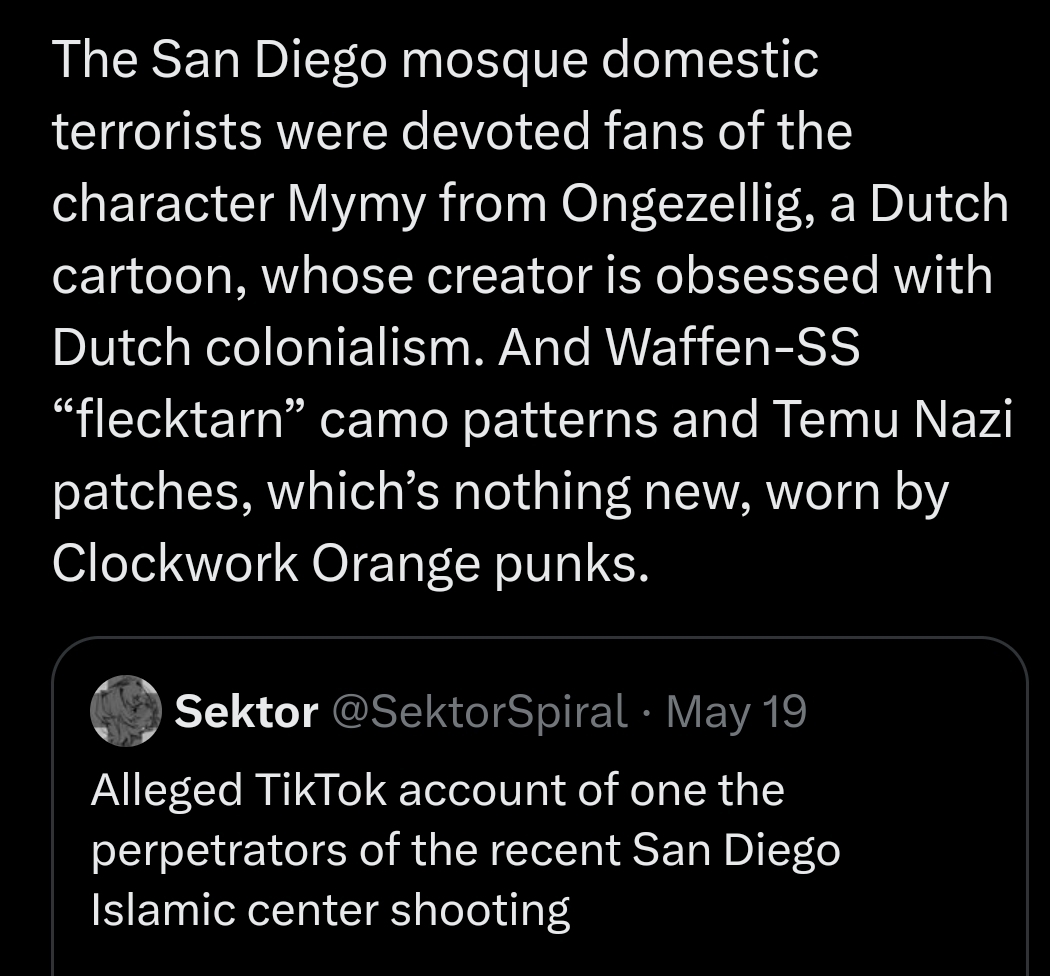Click the word cartoon in the post

147,275
